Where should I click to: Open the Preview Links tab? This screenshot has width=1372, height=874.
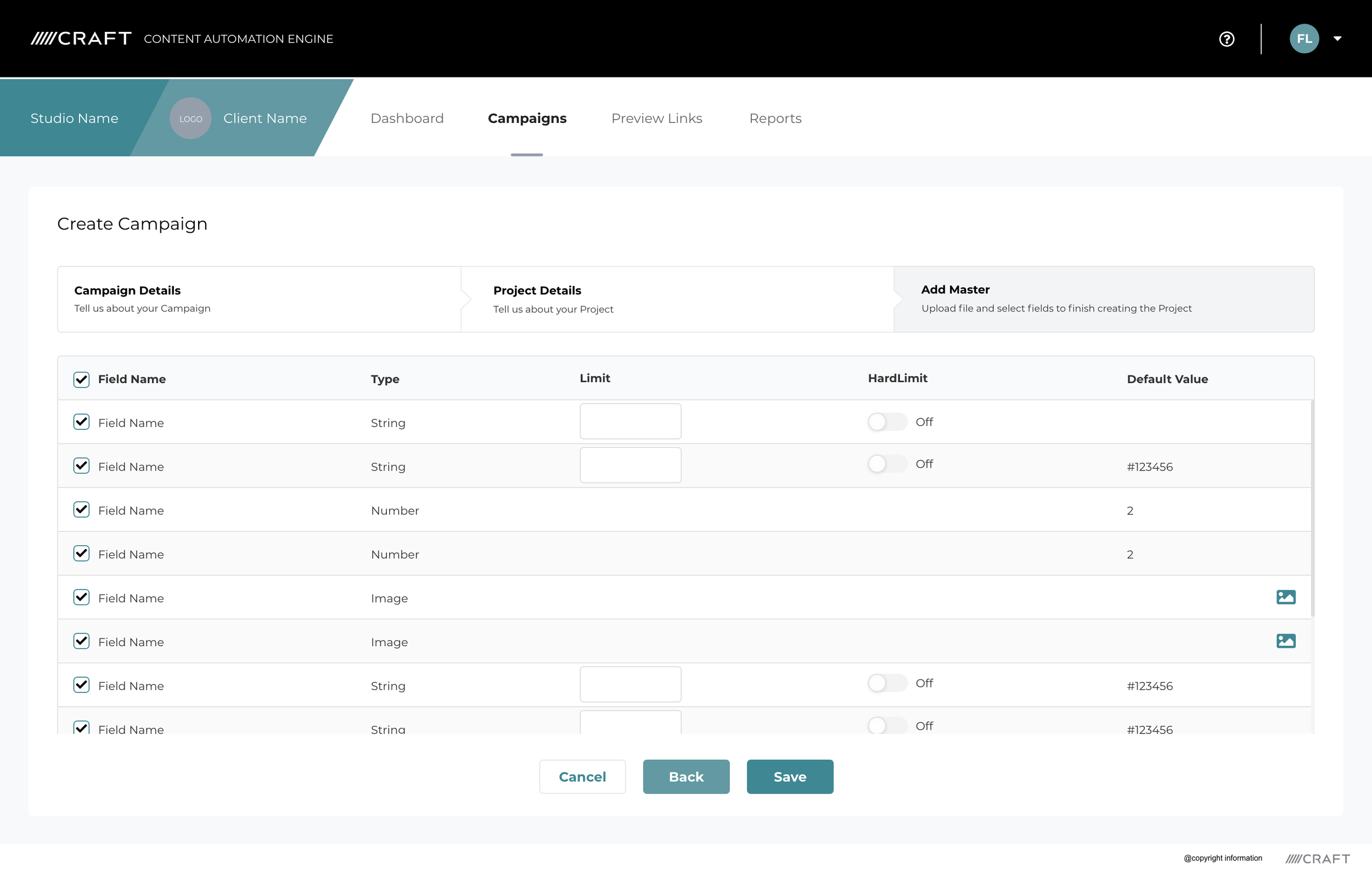coord(656,119)
